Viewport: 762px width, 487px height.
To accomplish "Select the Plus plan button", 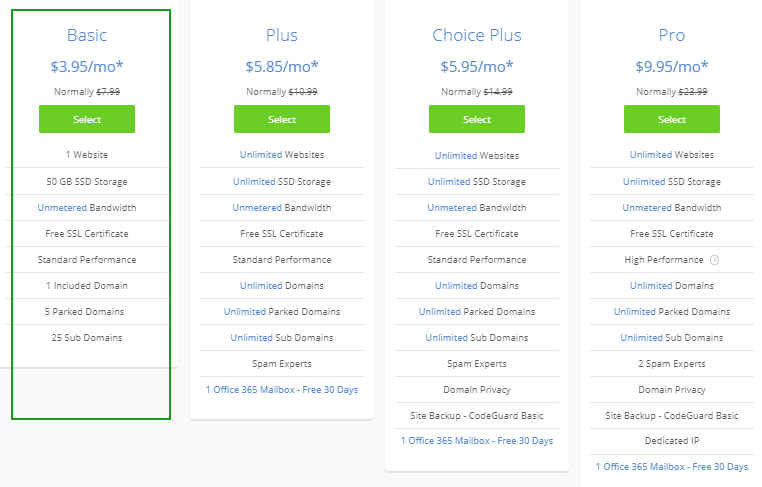I will tap(282, 119).
